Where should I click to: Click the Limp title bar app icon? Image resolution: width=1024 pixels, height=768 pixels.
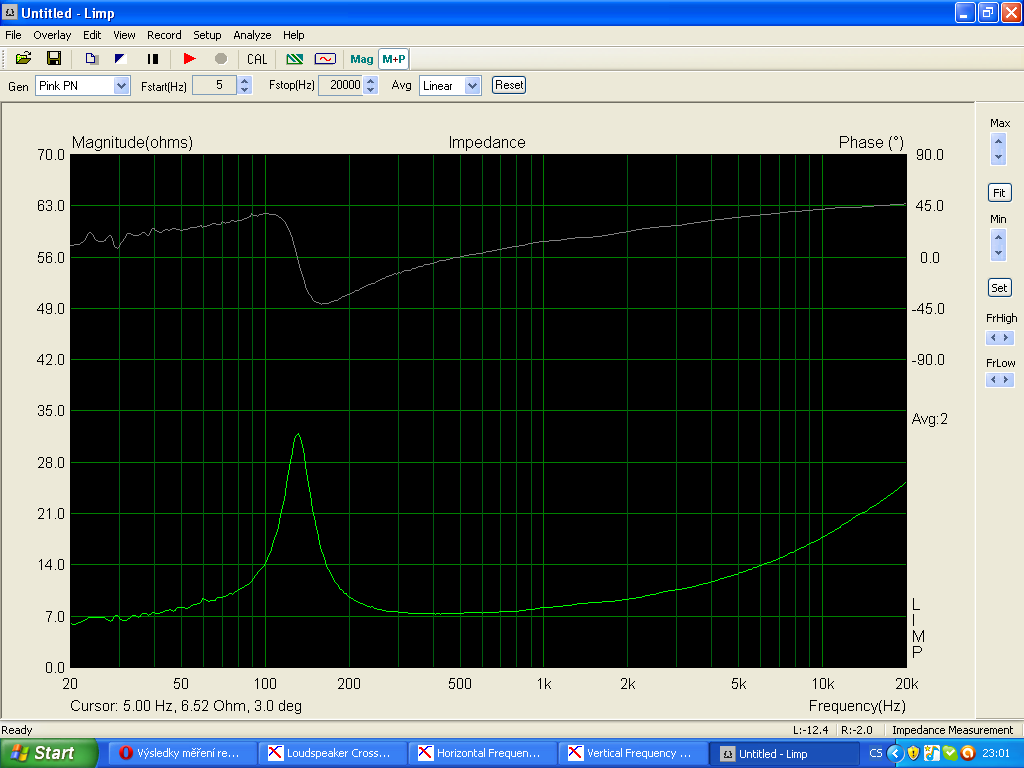10,12
